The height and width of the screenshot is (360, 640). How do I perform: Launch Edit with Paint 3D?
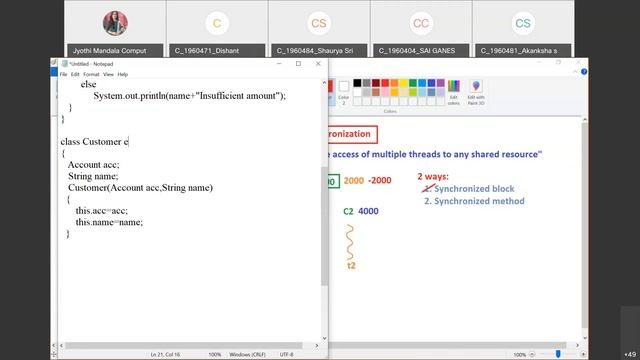(476, 93)
